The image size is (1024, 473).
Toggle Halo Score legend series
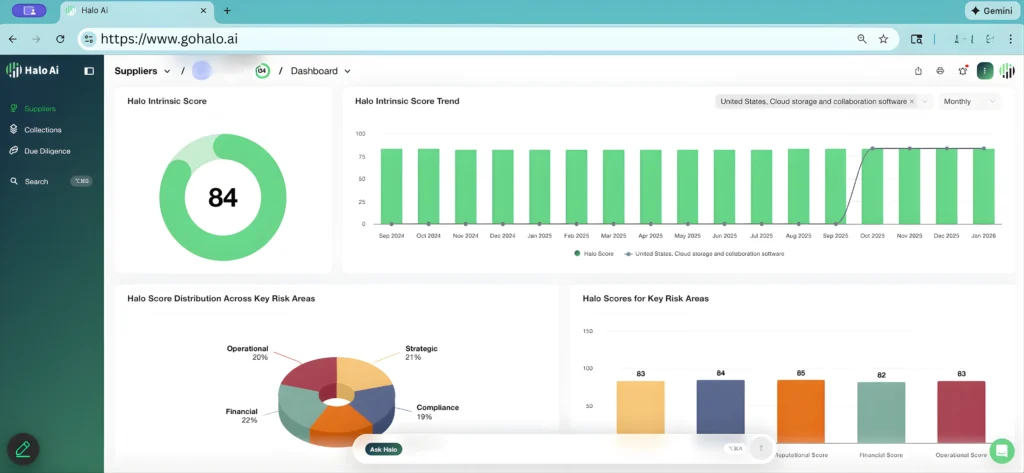pos(595,254)
